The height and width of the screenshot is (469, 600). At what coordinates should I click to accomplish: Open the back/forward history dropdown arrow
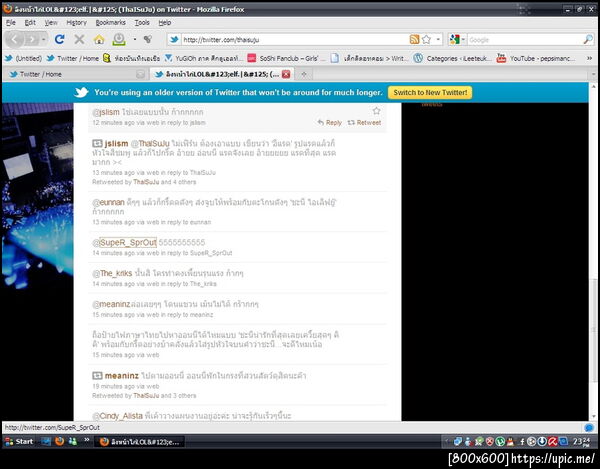tap(44, 39)
